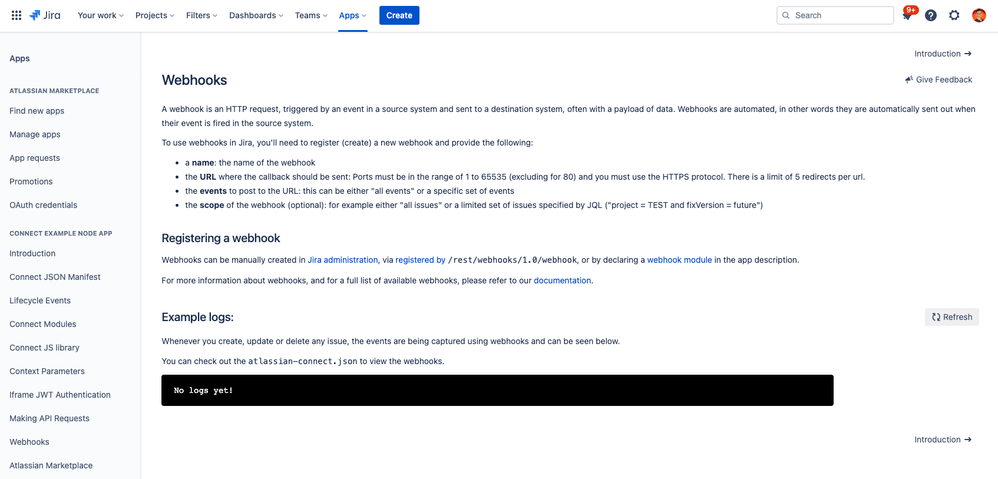Open Iframe JWT Authentication page

(60, 394)
